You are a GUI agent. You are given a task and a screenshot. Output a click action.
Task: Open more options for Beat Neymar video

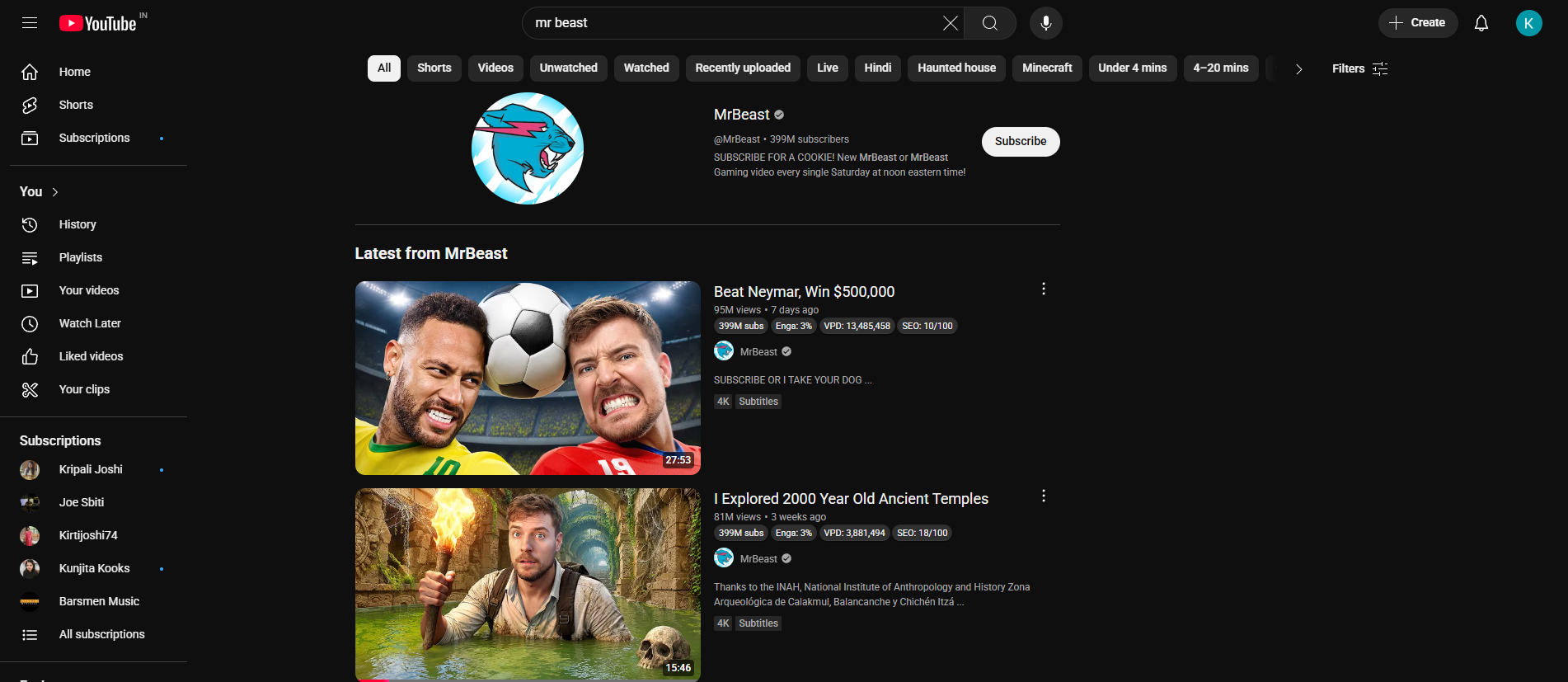pos(1043,289)
